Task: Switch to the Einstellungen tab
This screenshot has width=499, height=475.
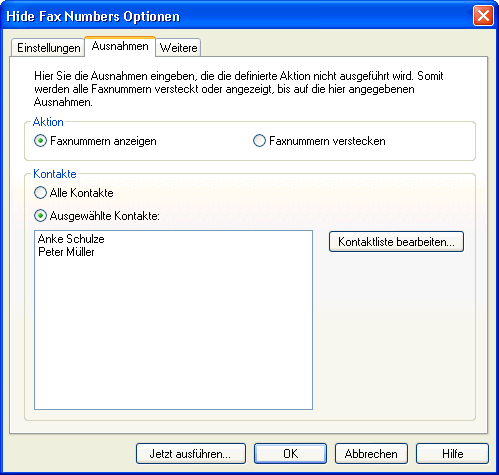Action: (48, 48)
